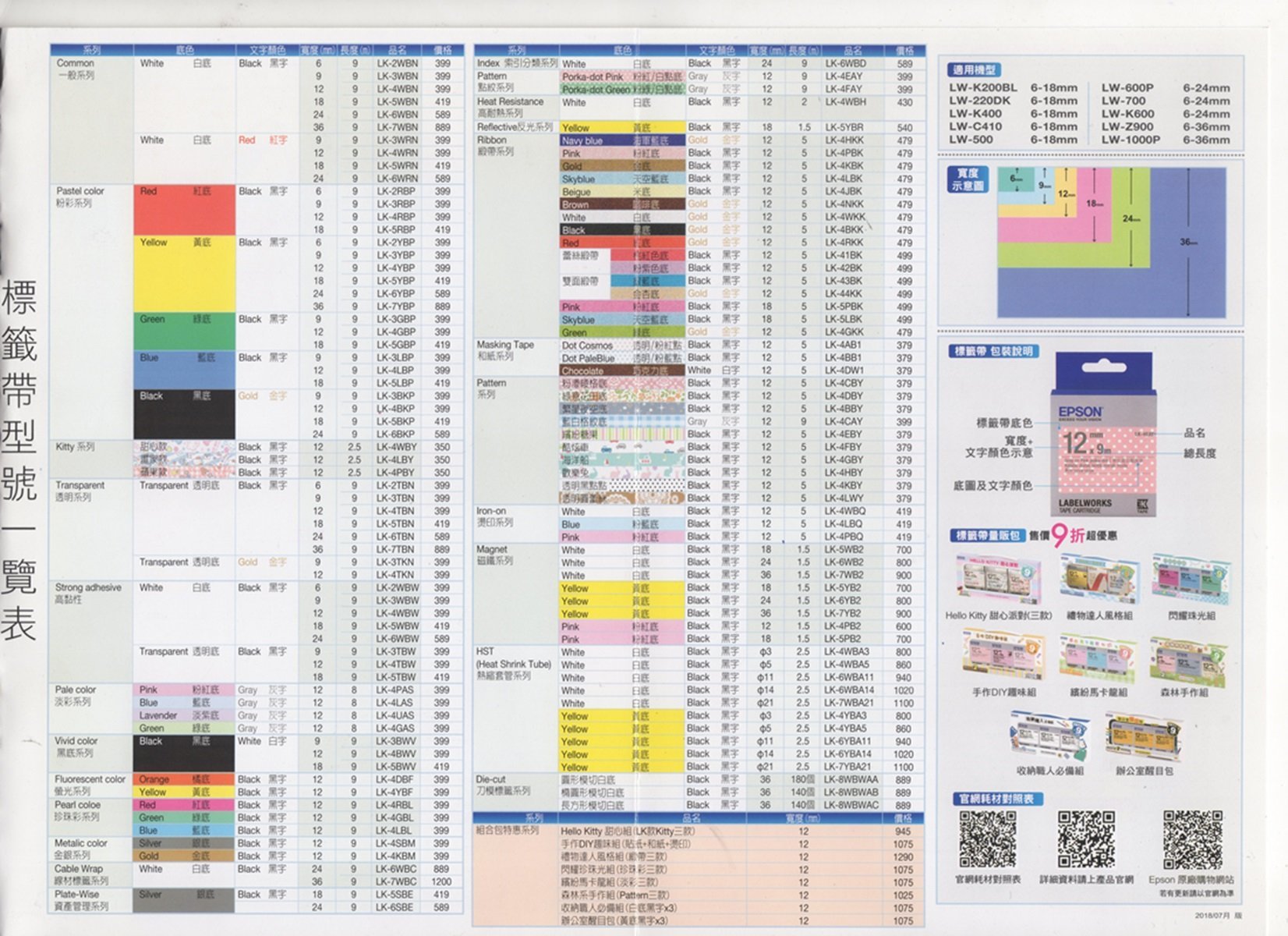This screenshot has height=936, width=1288.
Task: Click the Reflective Yellow swatch for LK-5YBR
Action: click(621, 127)
